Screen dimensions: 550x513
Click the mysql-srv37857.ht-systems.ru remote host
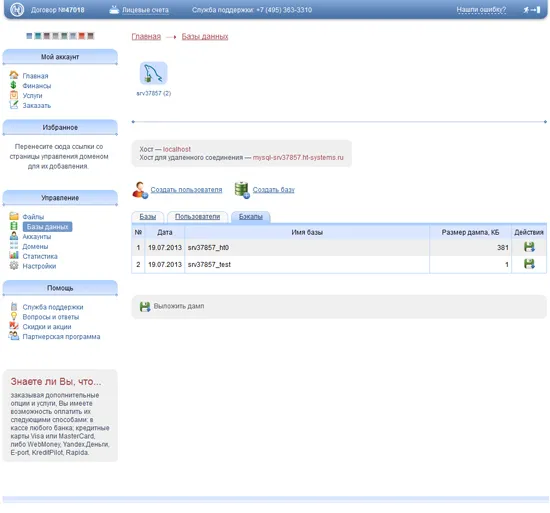pos(298,157)
